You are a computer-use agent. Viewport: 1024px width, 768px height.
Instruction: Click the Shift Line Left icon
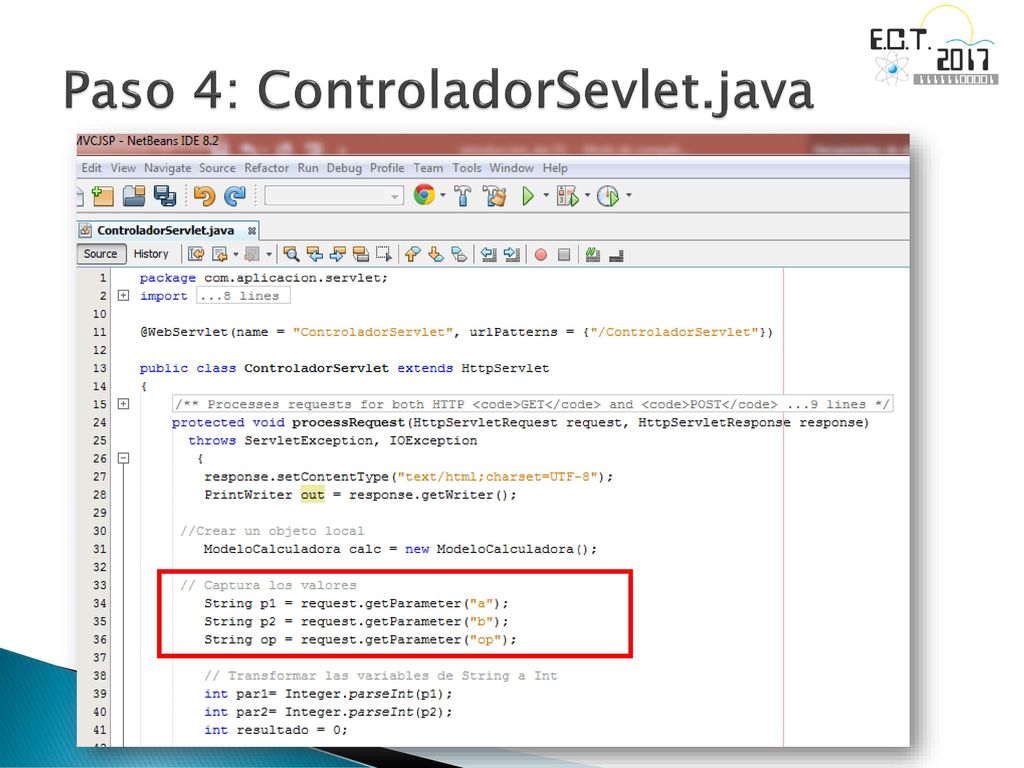(x=488, y=254)
